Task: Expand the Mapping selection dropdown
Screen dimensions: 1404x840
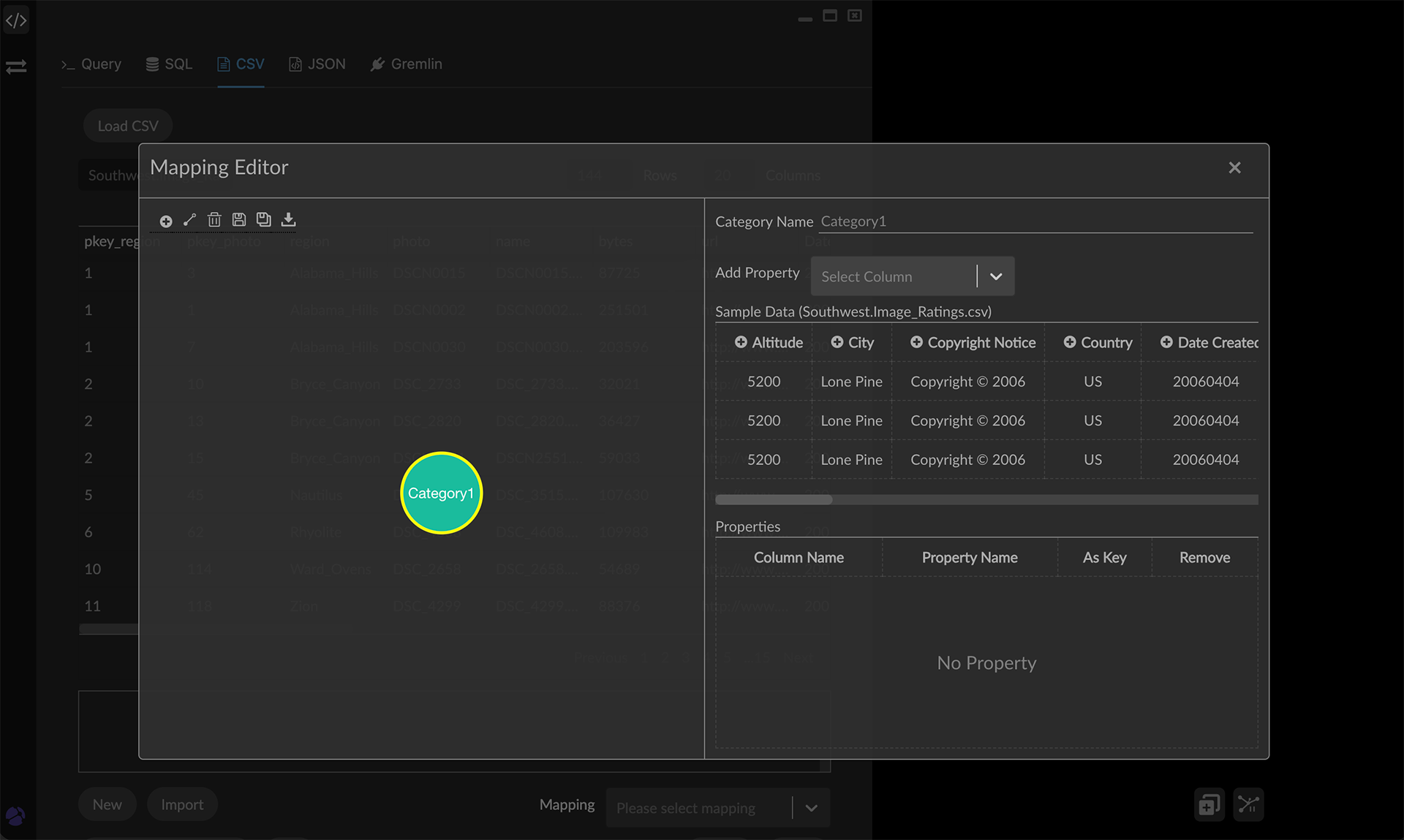Action: (x=811, y=808)
